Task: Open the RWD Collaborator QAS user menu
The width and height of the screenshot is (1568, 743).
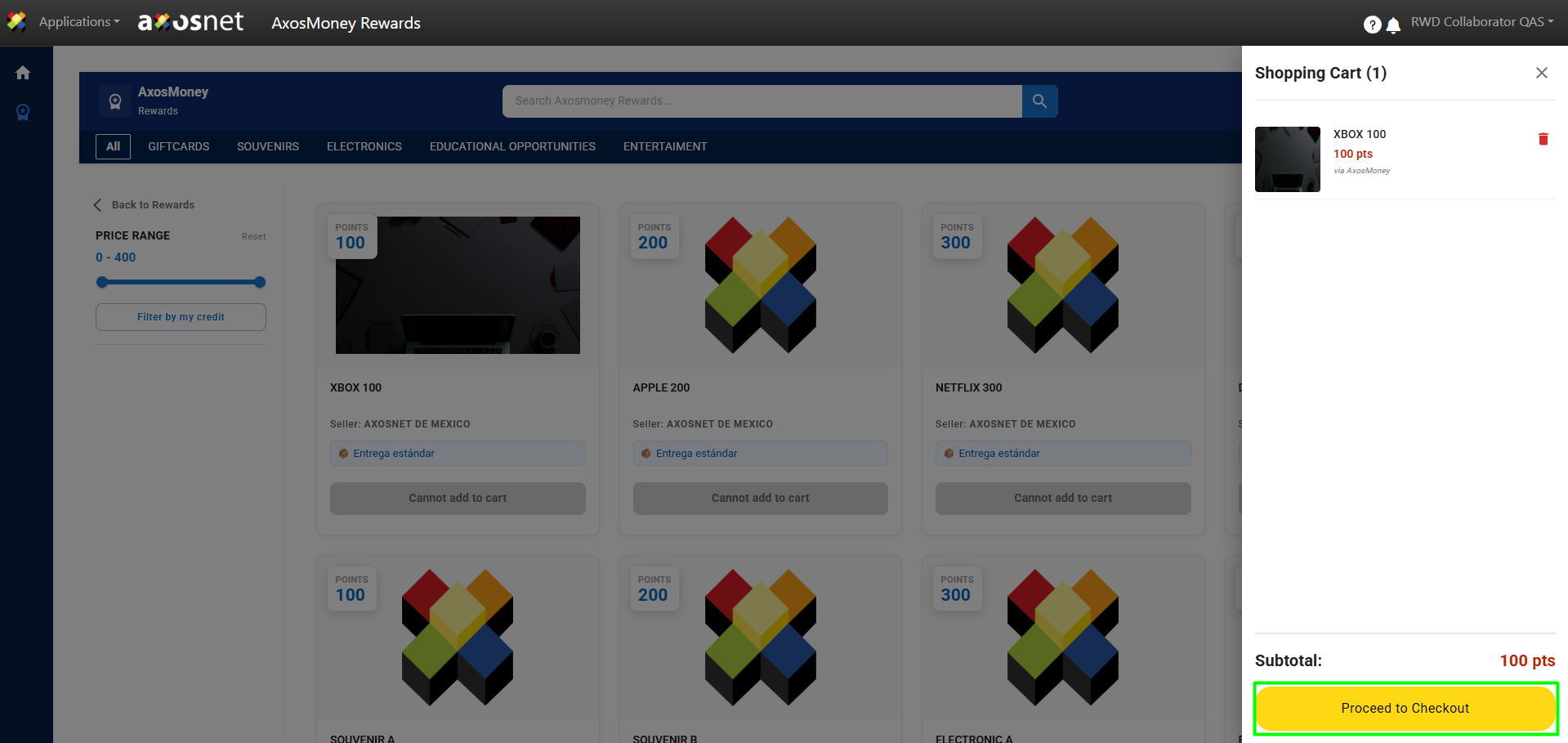Action: [x=1481, y=22]
